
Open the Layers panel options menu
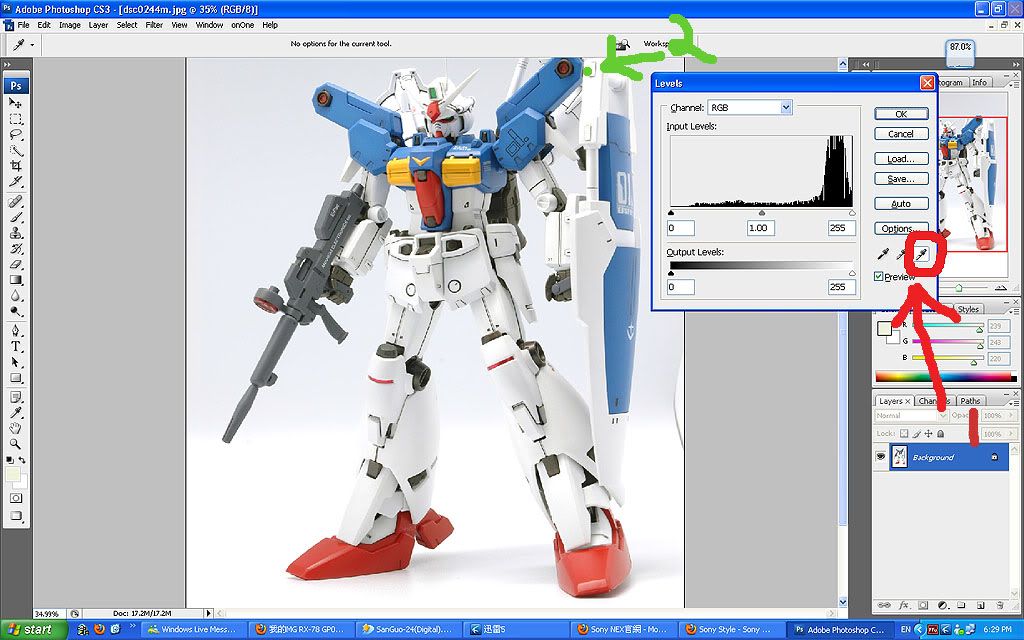1014,403
